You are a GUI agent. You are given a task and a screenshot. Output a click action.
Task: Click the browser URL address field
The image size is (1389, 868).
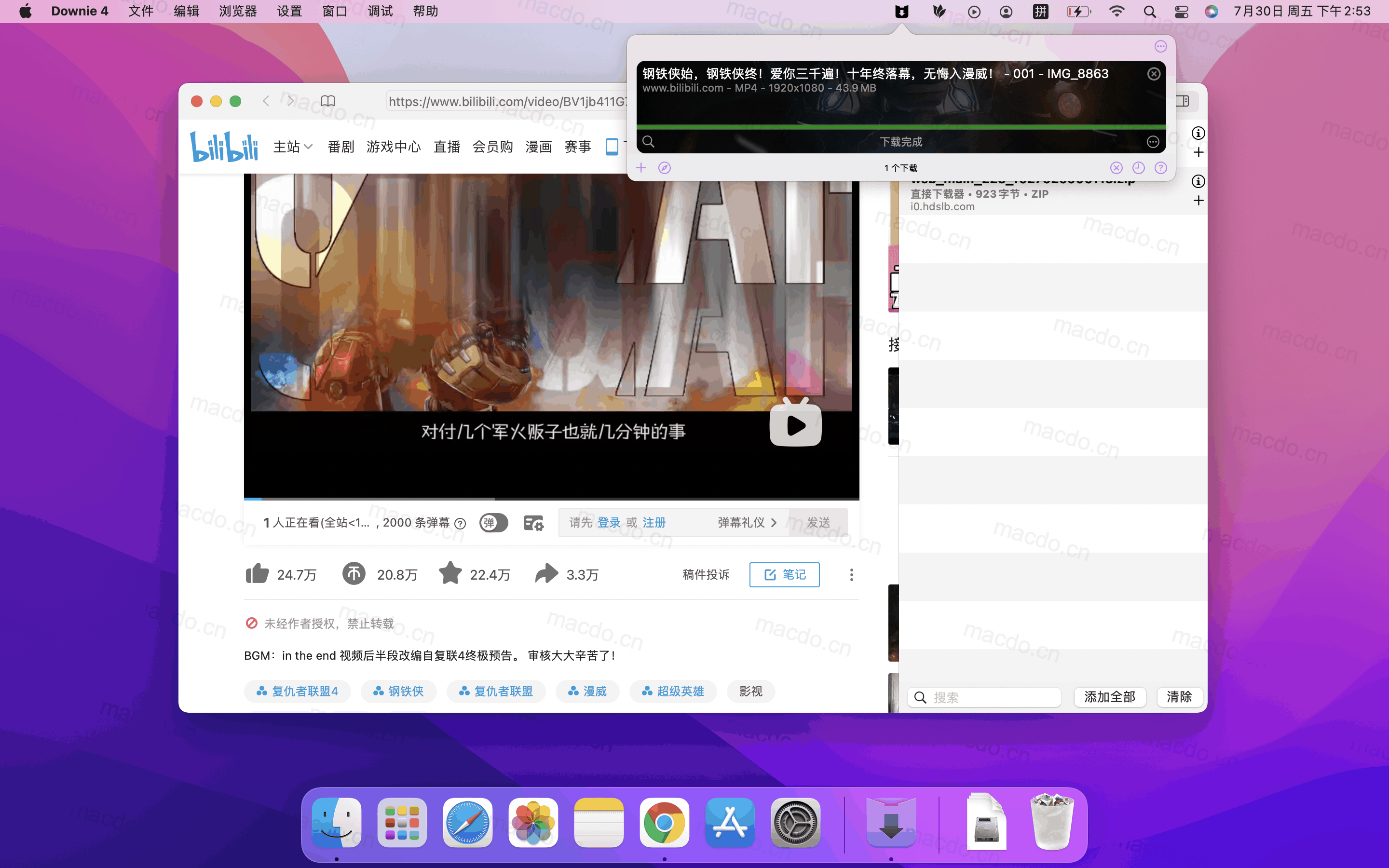(x=506, y=102)
